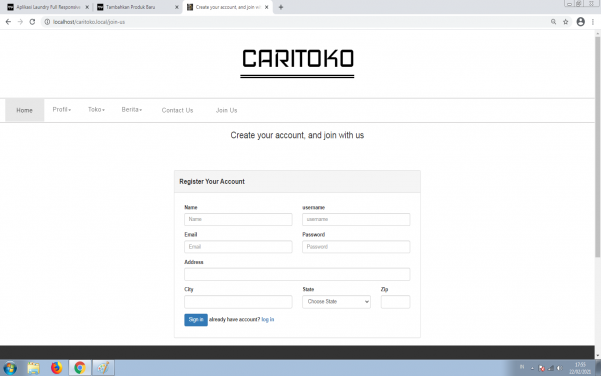Expand the Berita dropdown menu
This screenshot has height=376, width=601.
(x=132, y=110)
